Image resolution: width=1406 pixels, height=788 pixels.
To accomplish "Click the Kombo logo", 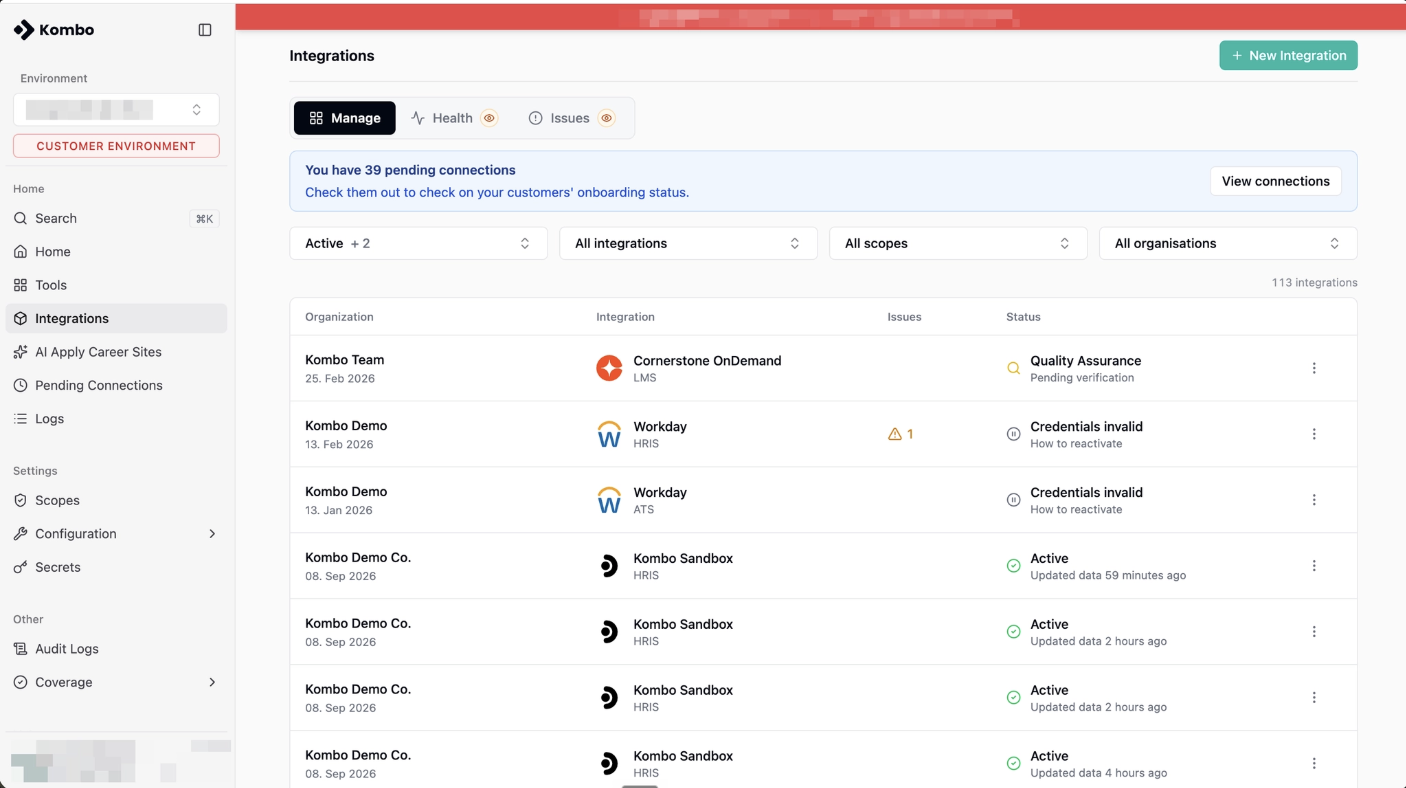I will tap(54, 30).
